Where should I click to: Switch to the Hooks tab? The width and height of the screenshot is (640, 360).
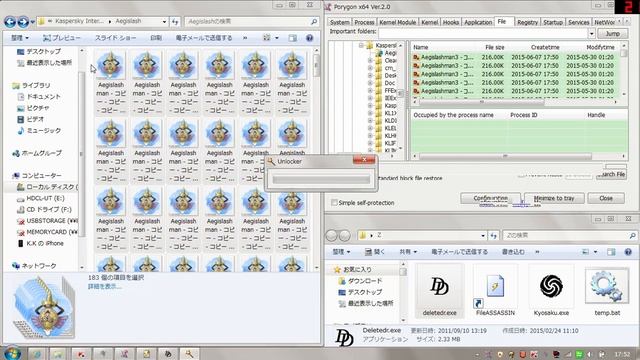(x=451, y=22)
